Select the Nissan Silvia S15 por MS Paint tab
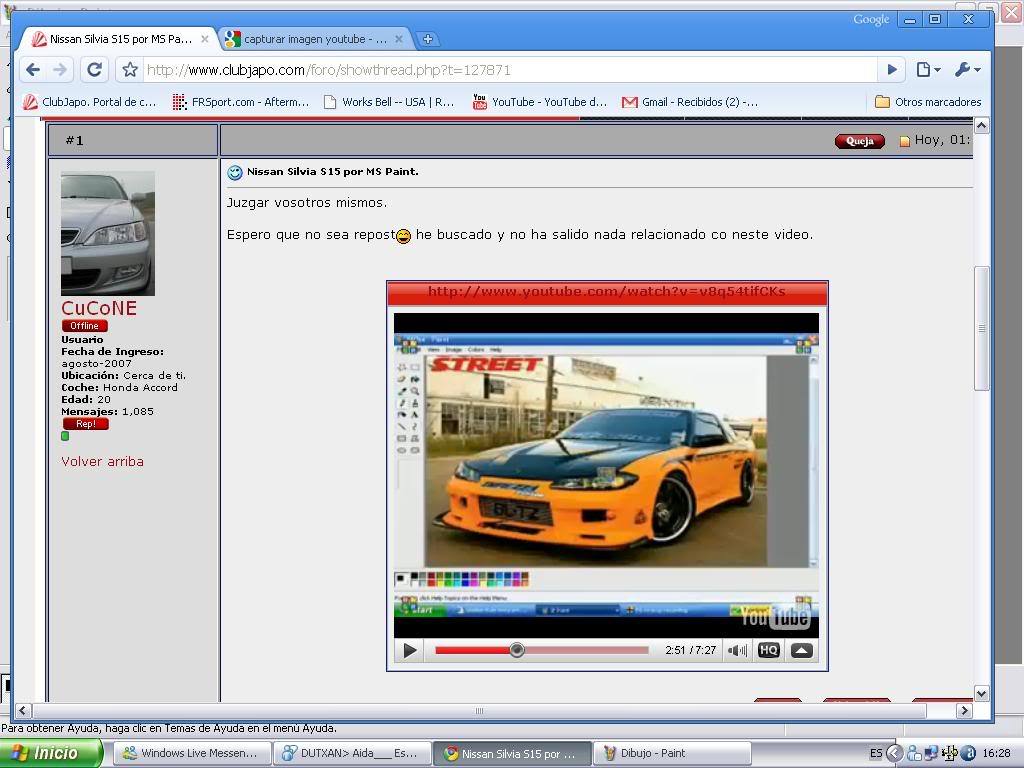 (x=120, y=39)
